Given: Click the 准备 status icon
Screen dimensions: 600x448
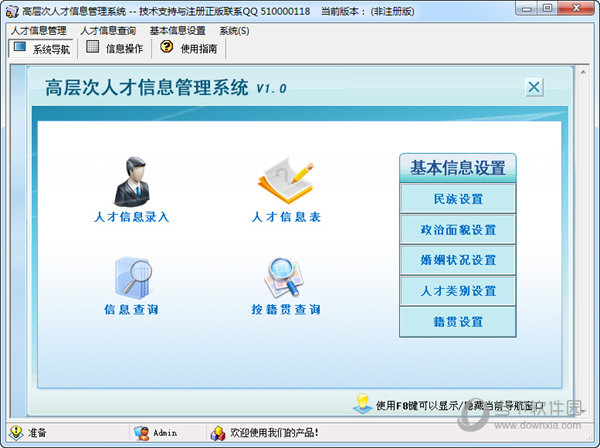Looking at the screenshot, I should tap(16, 432).
